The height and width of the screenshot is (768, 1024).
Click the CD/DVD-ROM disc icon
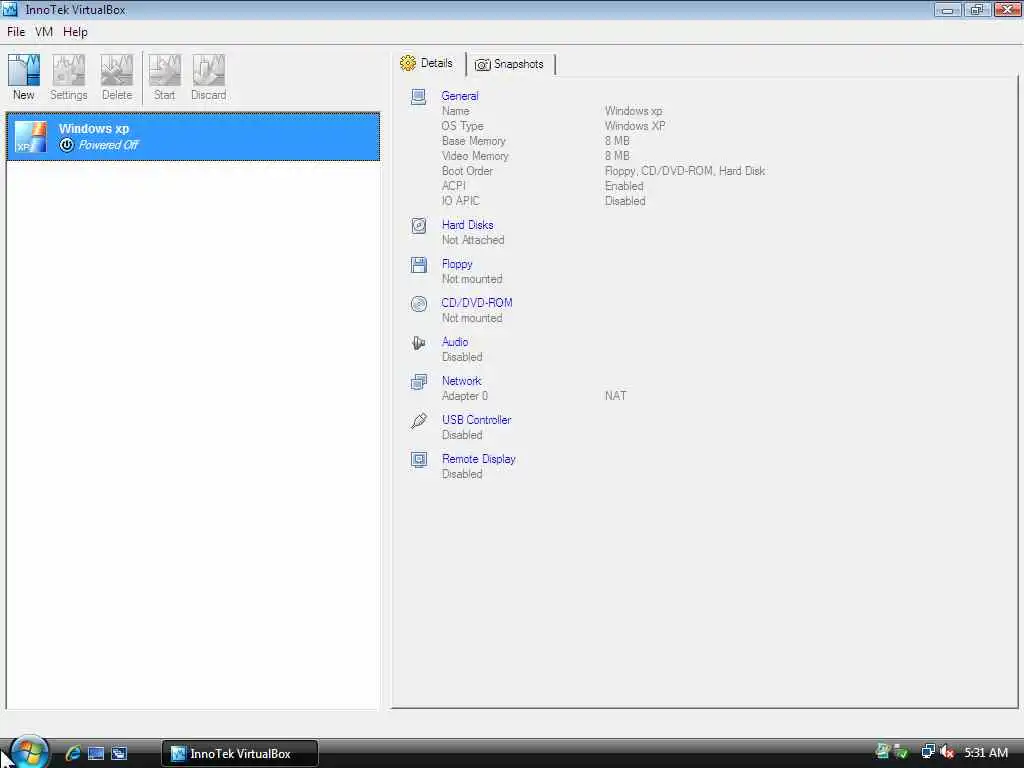pos(419,304)
